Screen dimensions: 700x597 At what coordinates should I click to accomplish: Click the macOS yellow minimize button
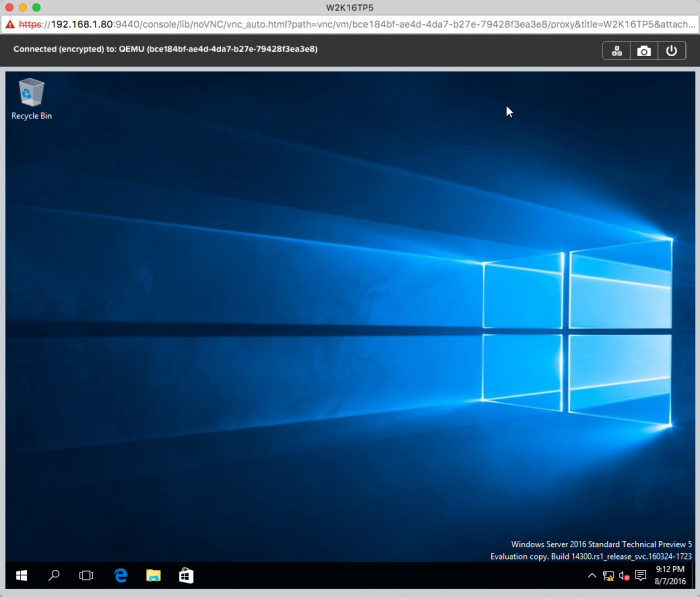[23, 7]
